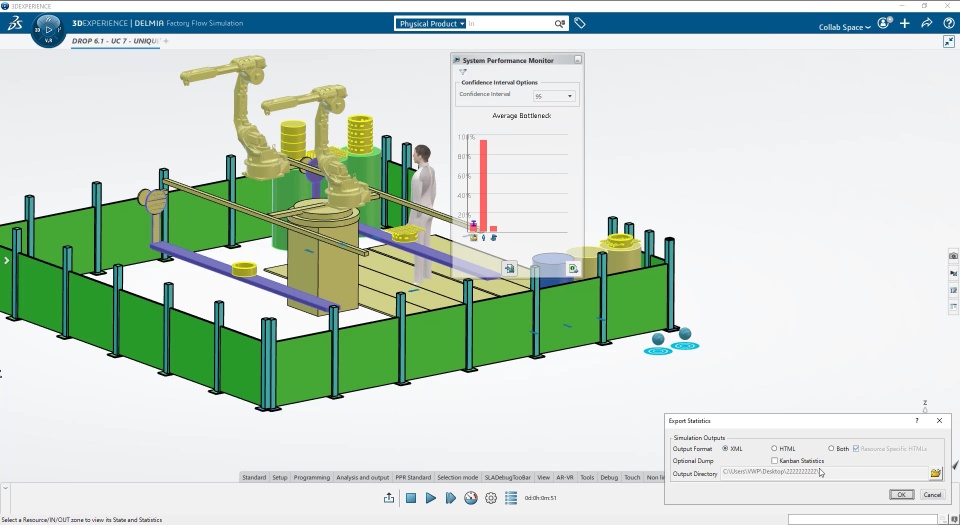Screen dimensions: 960x525
Task: Open the Confidence Interval dropdown
Action: click(x=553, y=96)
